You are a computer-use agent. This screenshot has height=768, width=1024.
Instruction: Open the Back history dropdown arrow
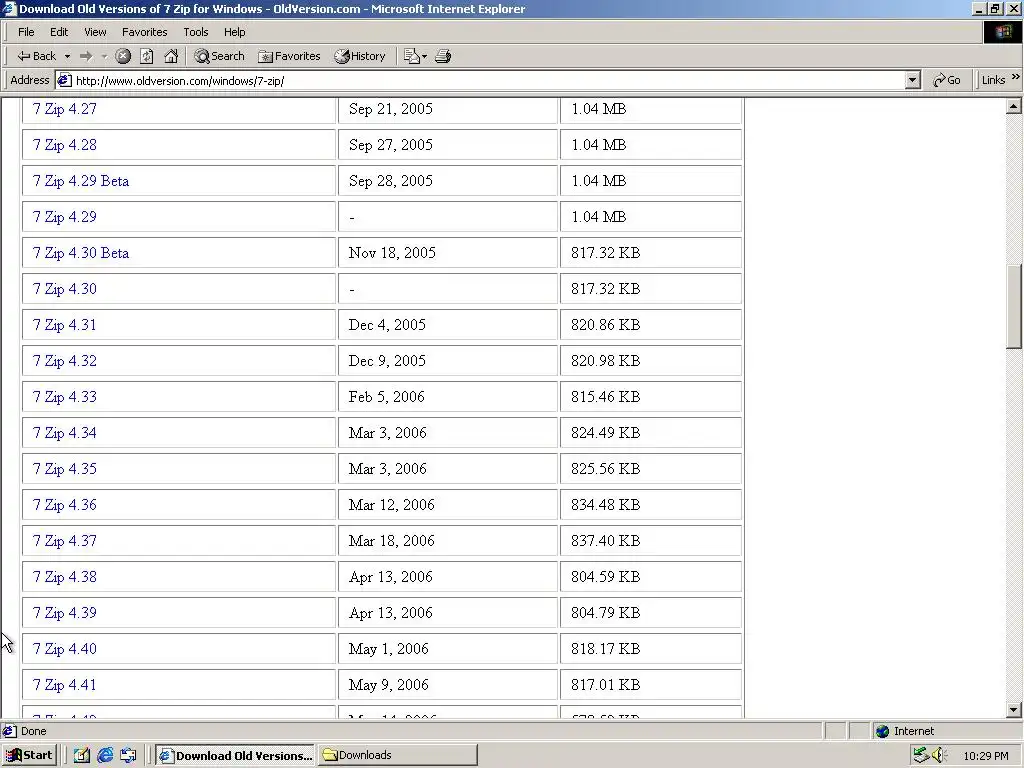click(x=67, y=56)
